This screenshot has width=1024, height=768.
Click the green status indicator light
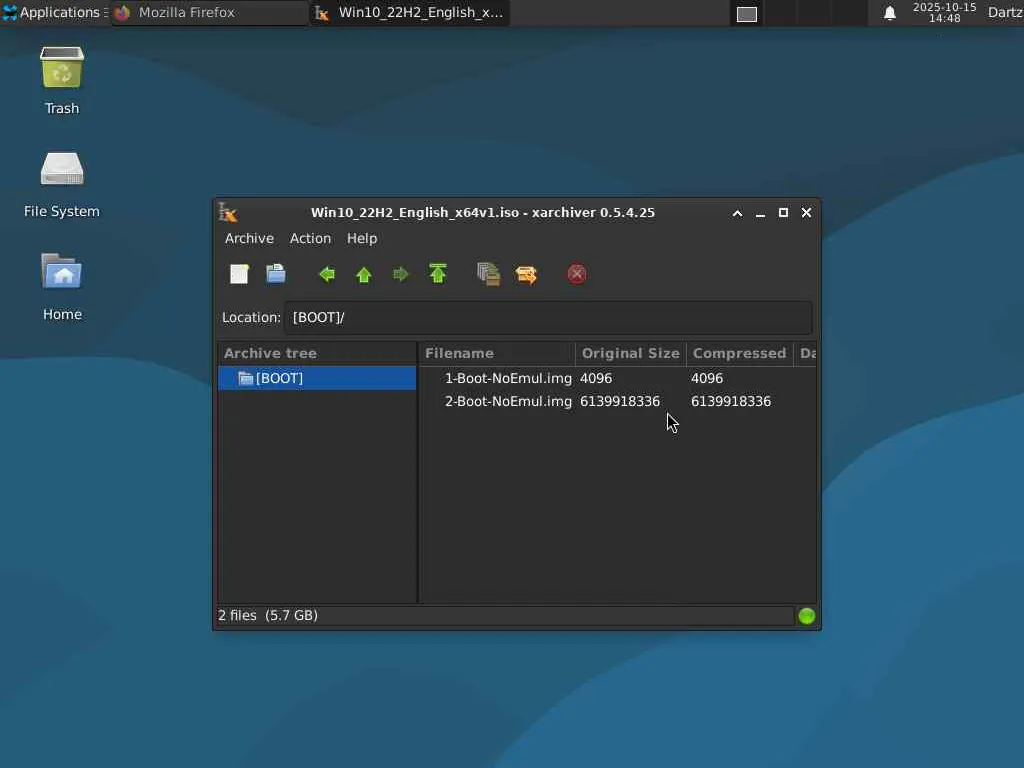807,616
